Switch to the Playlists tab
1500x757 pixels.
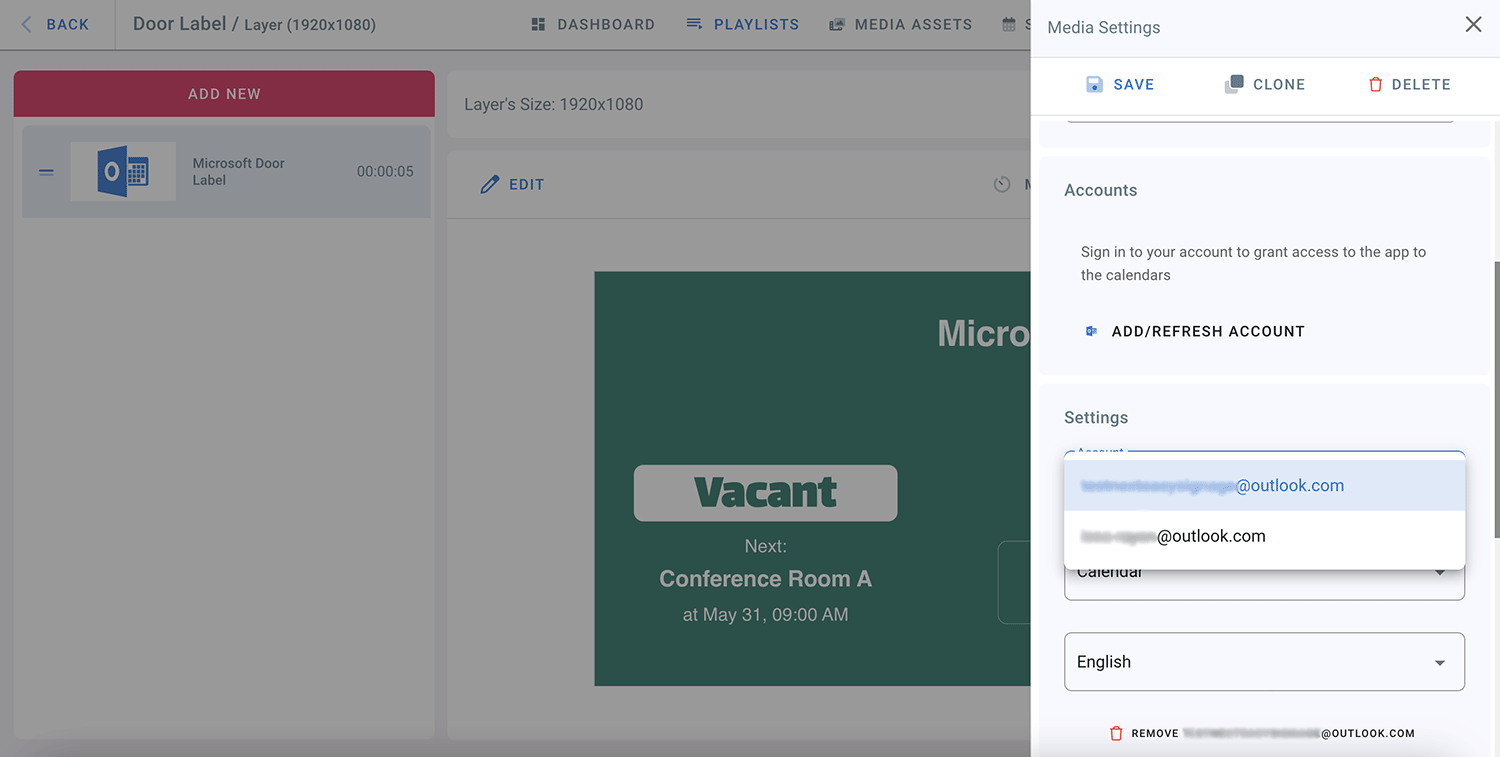tap(742, 24)
